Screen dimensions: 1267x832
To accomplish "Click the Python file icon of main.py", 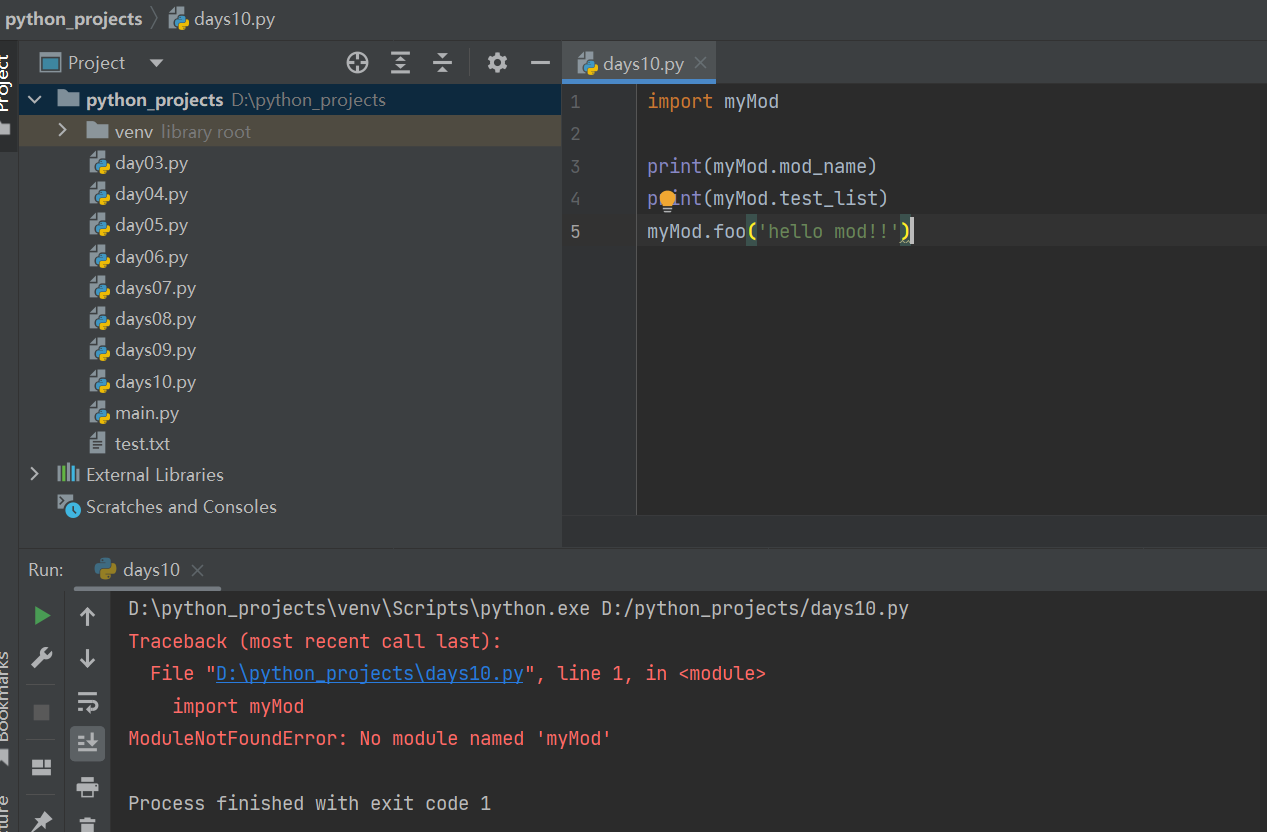I will (98, 413).
